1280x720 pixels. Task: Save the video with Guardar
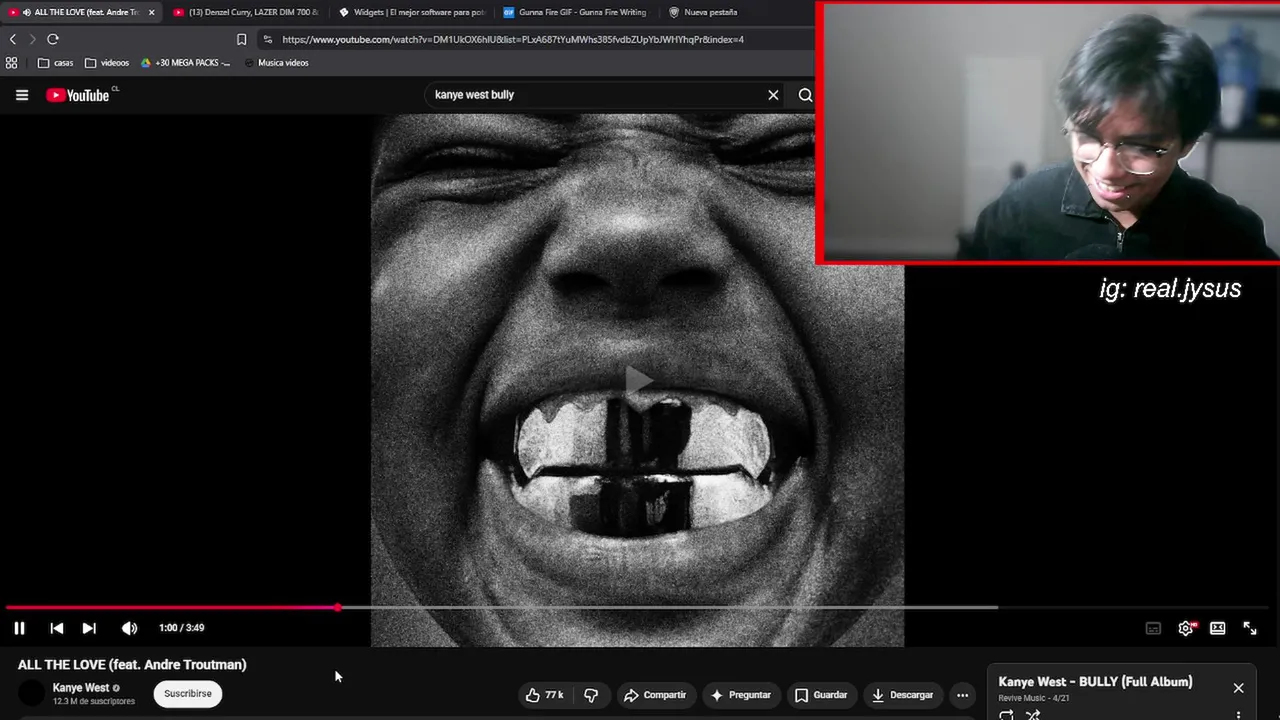(x=821, y=695)
